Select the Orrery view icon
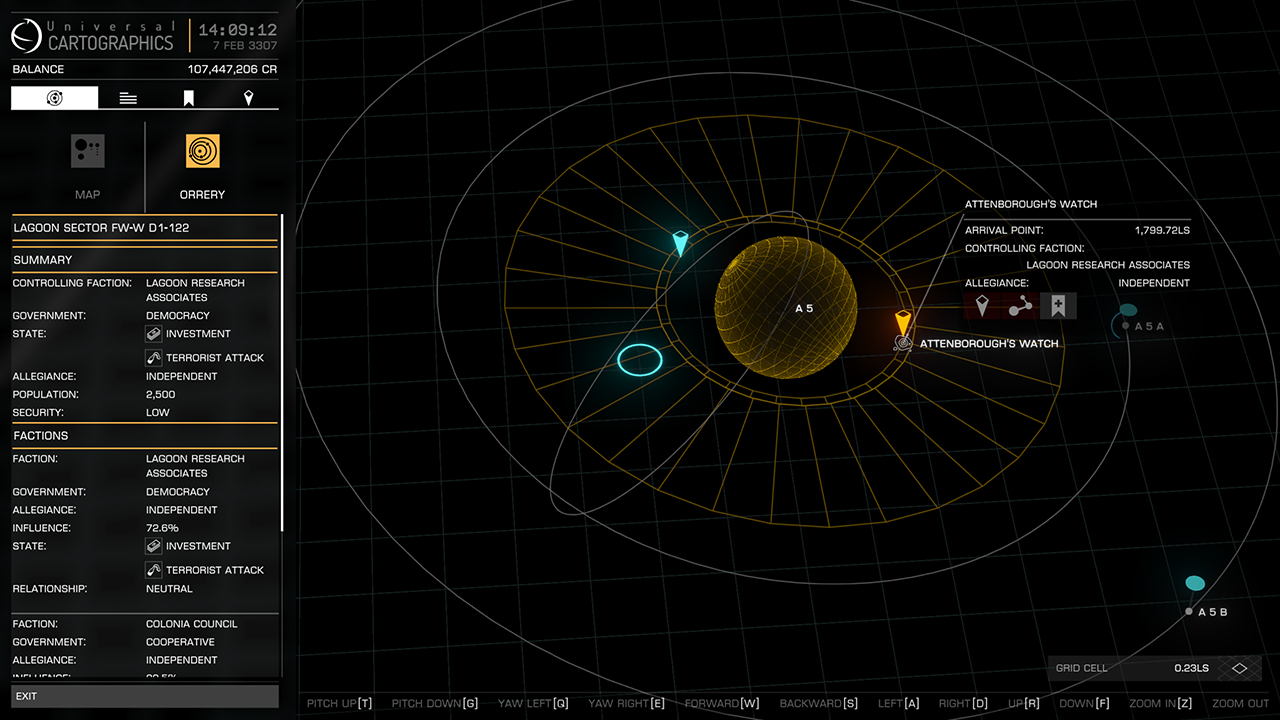This screenshot has width=1280, height=720. pos(202,152)
